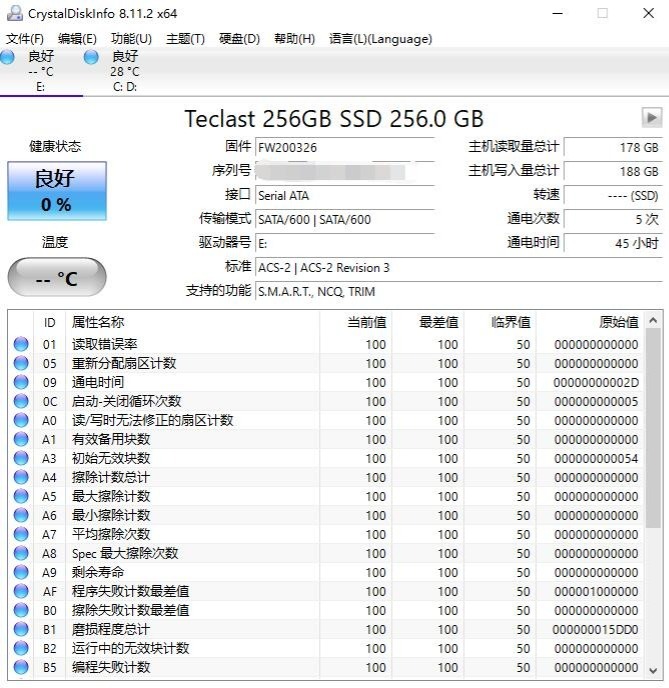
Task: Select the C: D: drive status orb
Action: point(91,58)
